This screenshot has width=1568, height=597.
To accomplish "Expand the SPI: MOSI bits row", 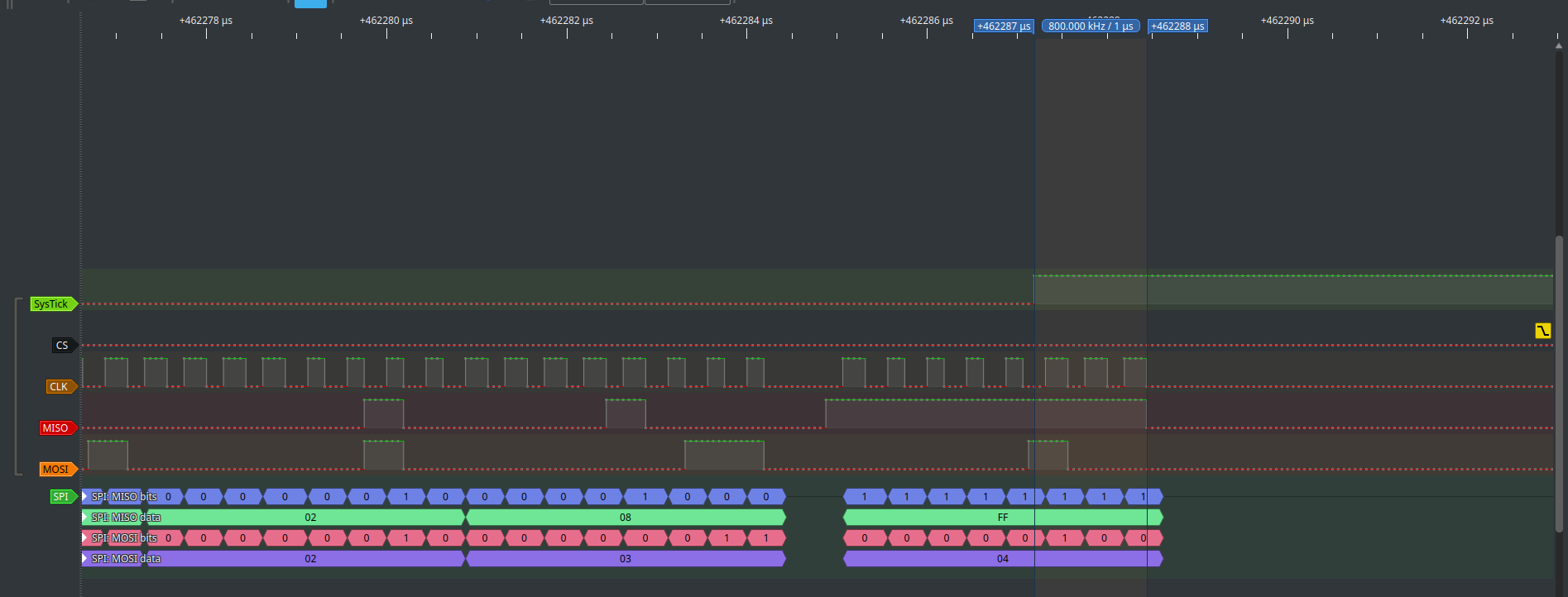I will (84, 538).
